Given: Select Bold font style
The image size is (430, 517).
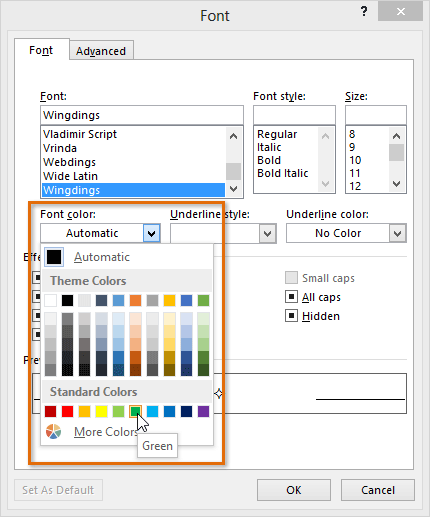Looking at the screenshot, I should (269, 160).
